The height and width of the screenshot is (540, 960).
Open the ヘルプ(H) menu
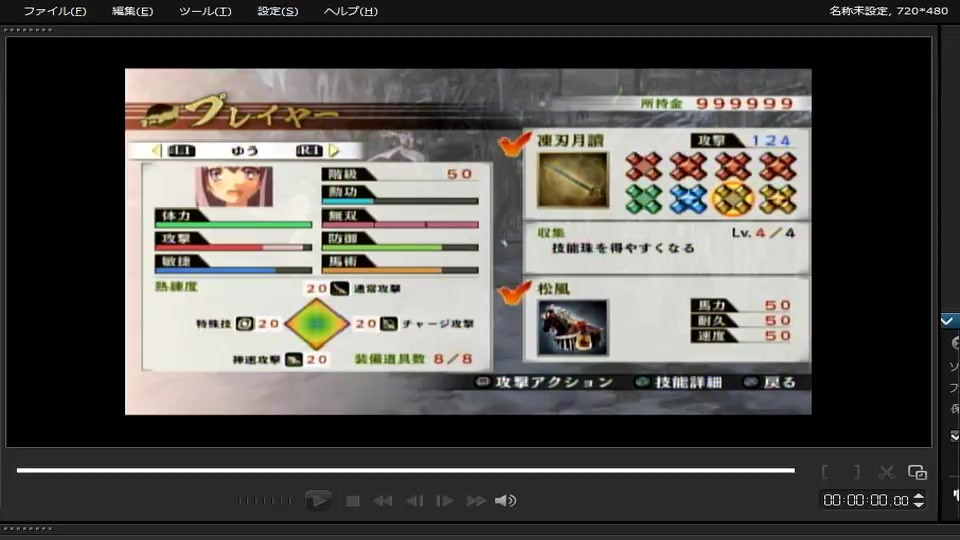350,11
